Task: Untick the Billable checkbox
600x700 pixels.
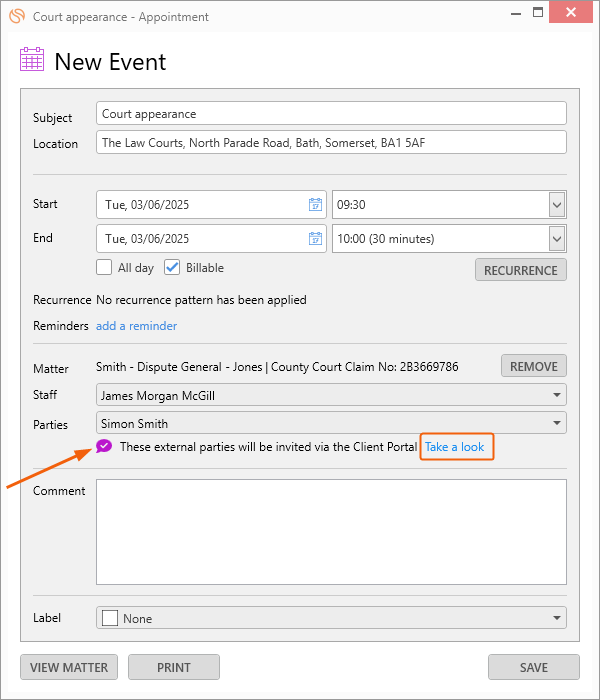Action: pos(172,267)
